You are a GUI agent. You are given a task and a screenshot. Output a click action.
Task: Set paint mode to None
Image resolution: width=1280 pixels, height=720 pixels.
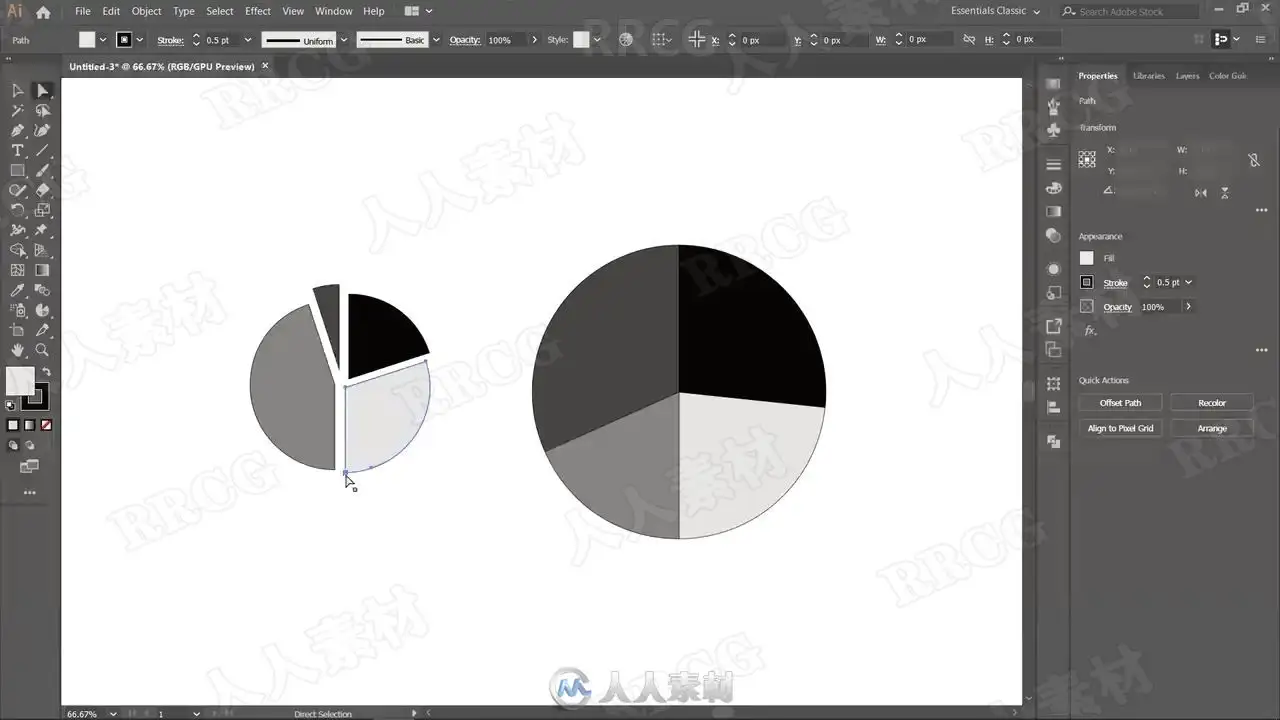coord(46,425)
